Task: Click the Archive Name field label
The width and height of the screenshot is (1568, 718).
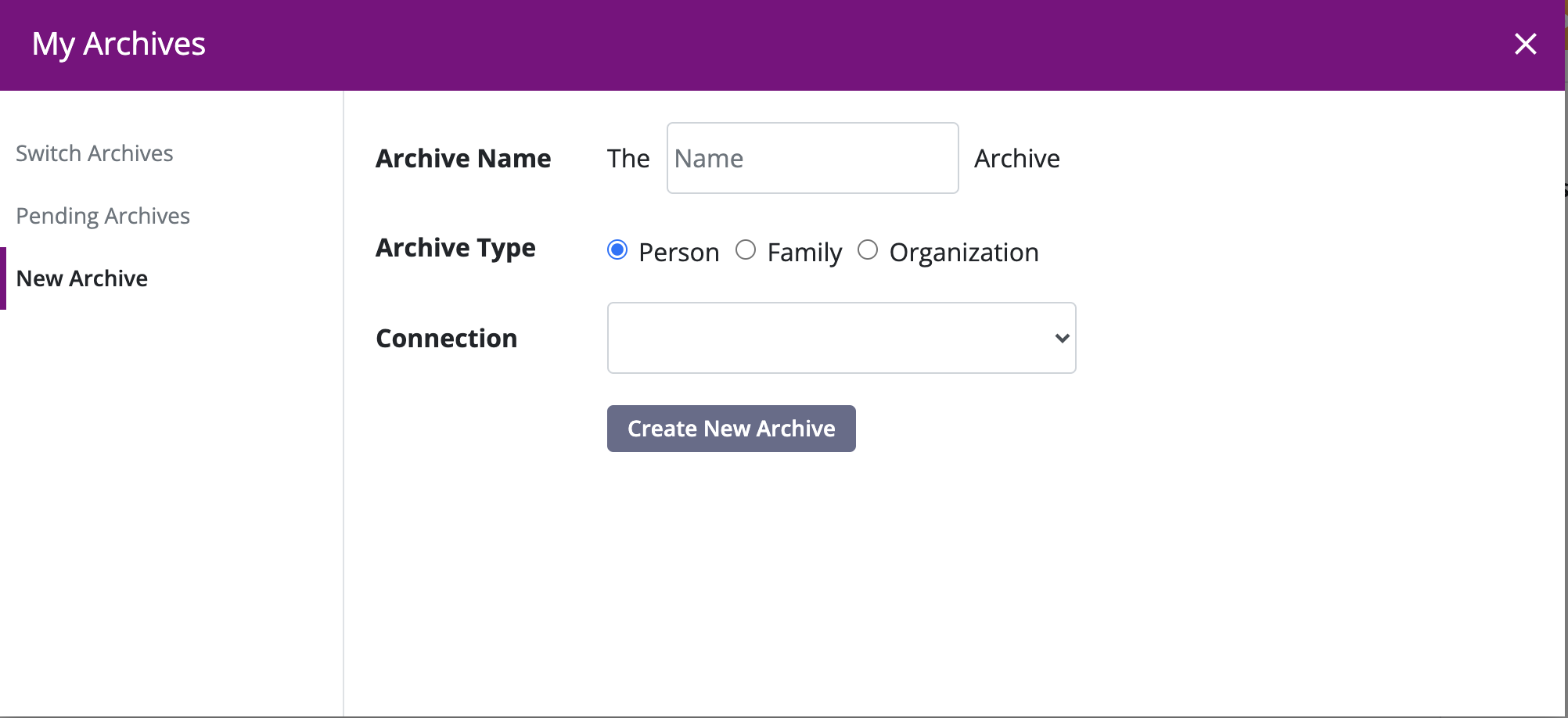Action: [463, 158]
